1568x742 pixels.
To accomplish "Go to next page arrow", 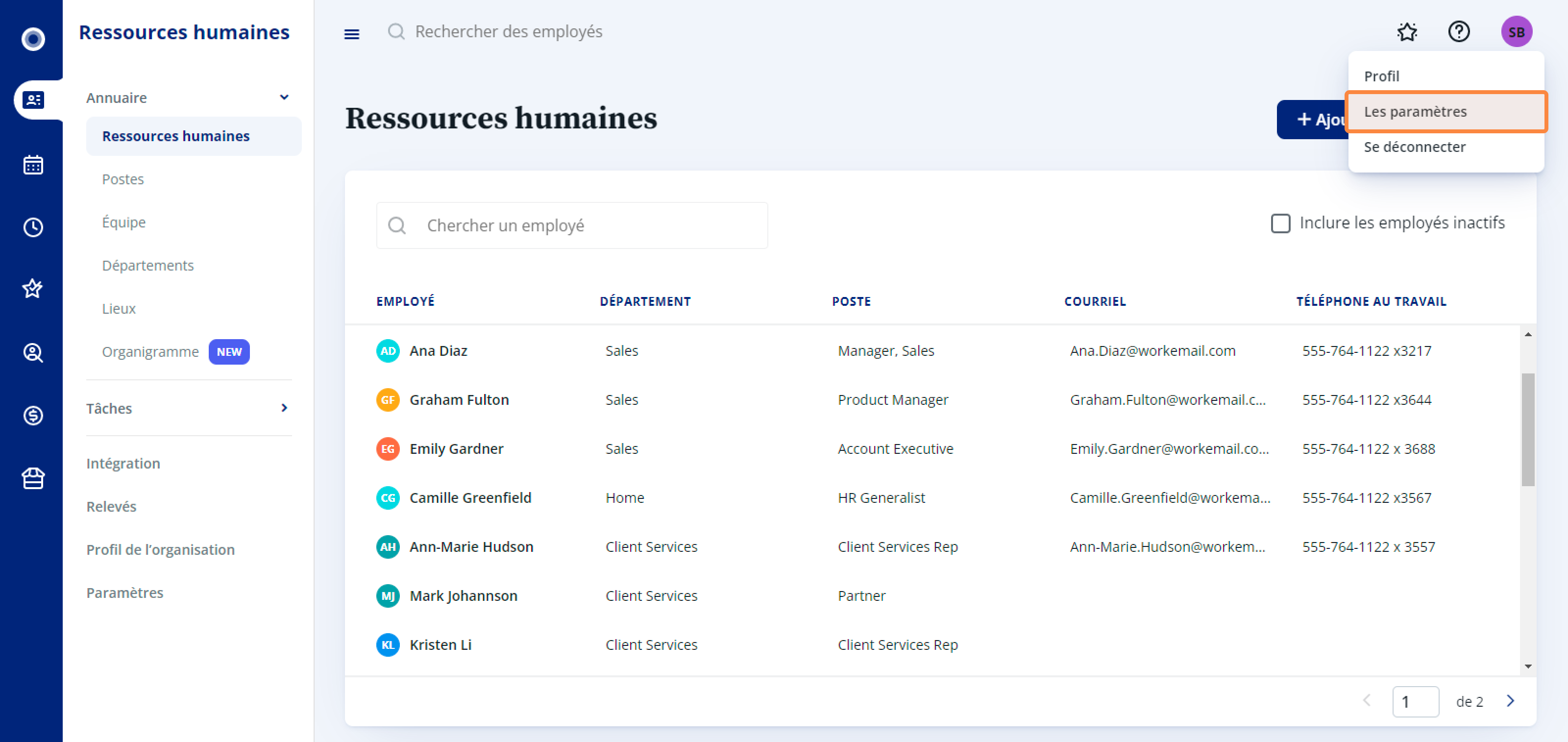I will point(1510,701).
